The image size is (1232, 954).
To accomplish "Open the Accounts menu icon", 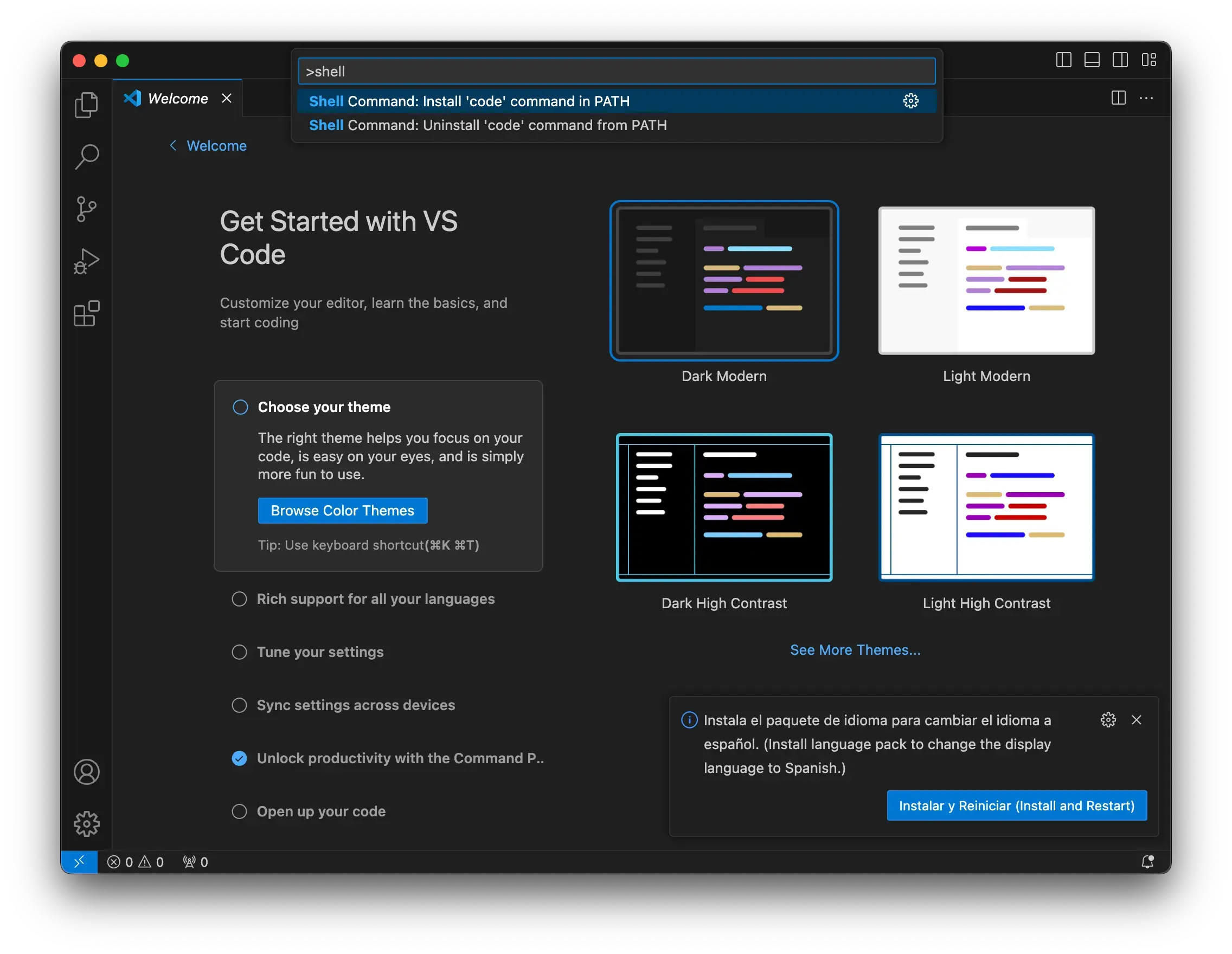I will pos(86,772).
